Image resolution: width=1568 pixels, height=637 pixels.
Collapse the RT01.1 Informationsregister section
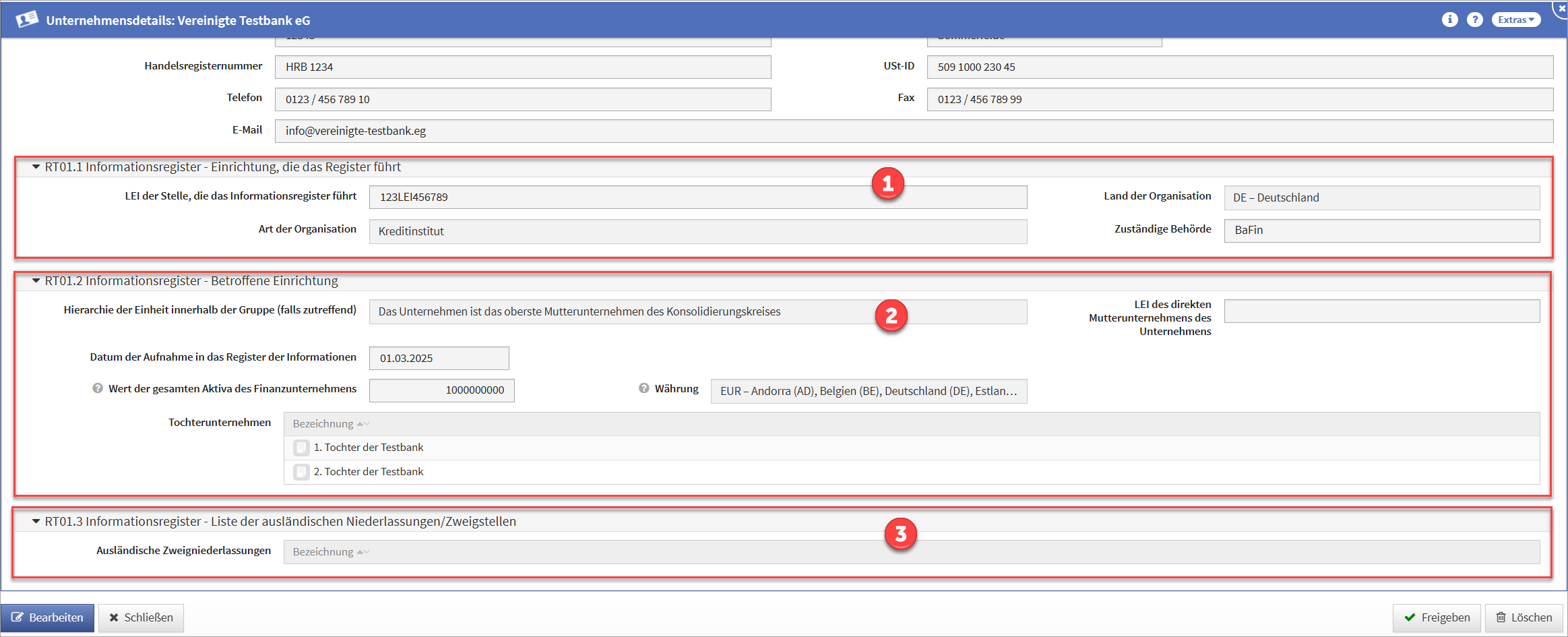[36, 167]
